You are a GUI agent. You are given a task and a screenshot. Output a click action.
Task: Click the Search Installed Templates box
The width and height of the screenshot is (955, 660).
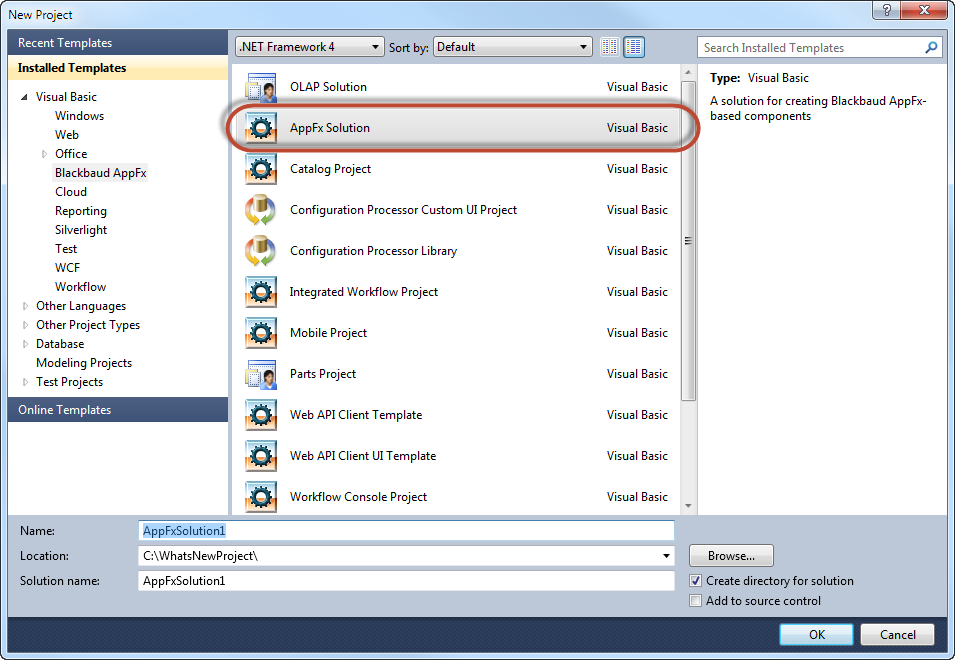click(820, 47)
